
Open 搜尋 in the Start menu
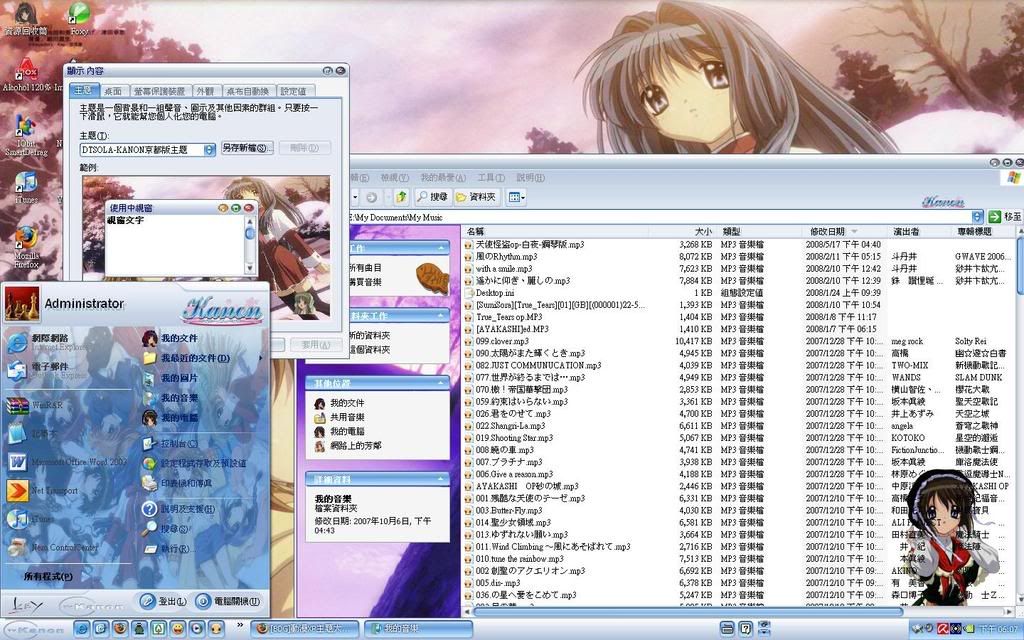(165, 529)
